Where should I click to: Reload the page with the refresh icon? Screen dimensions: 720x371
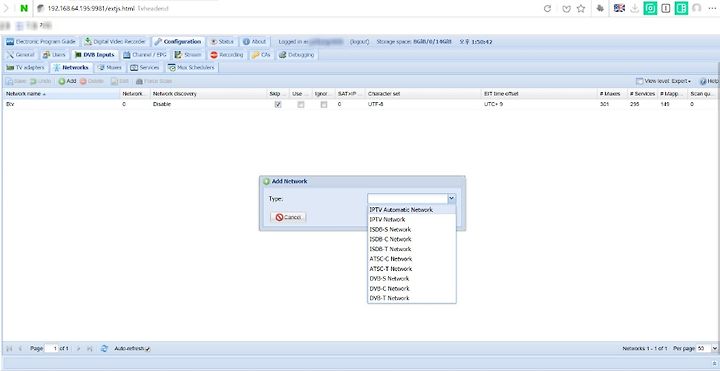(x=547, y=8)
